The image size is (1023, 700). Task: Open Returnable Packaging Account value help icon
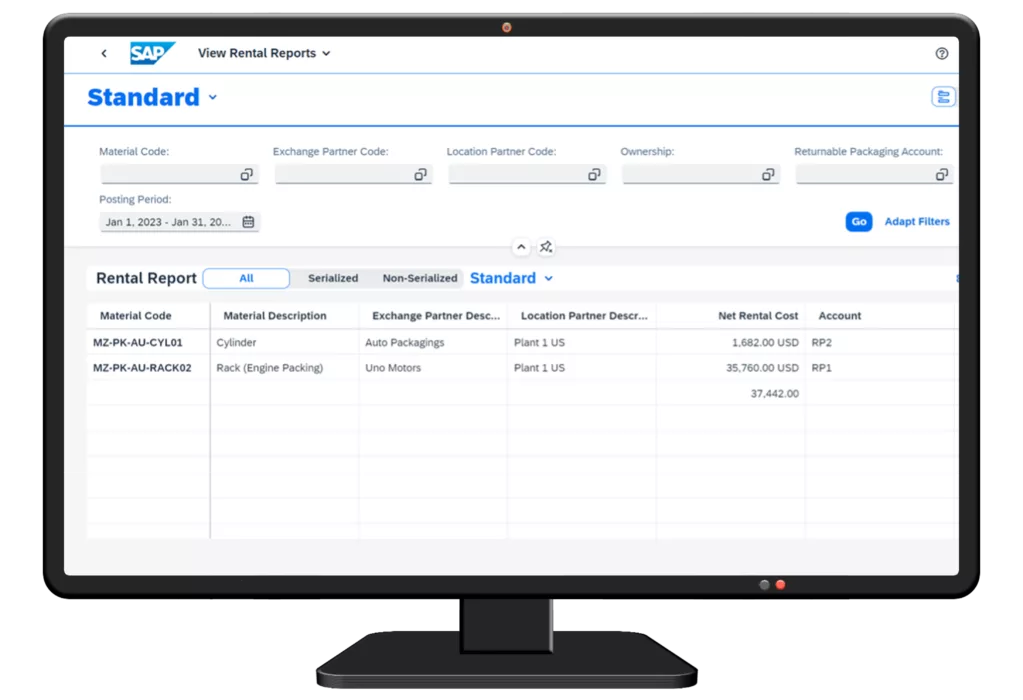click(x=941, y=175)
